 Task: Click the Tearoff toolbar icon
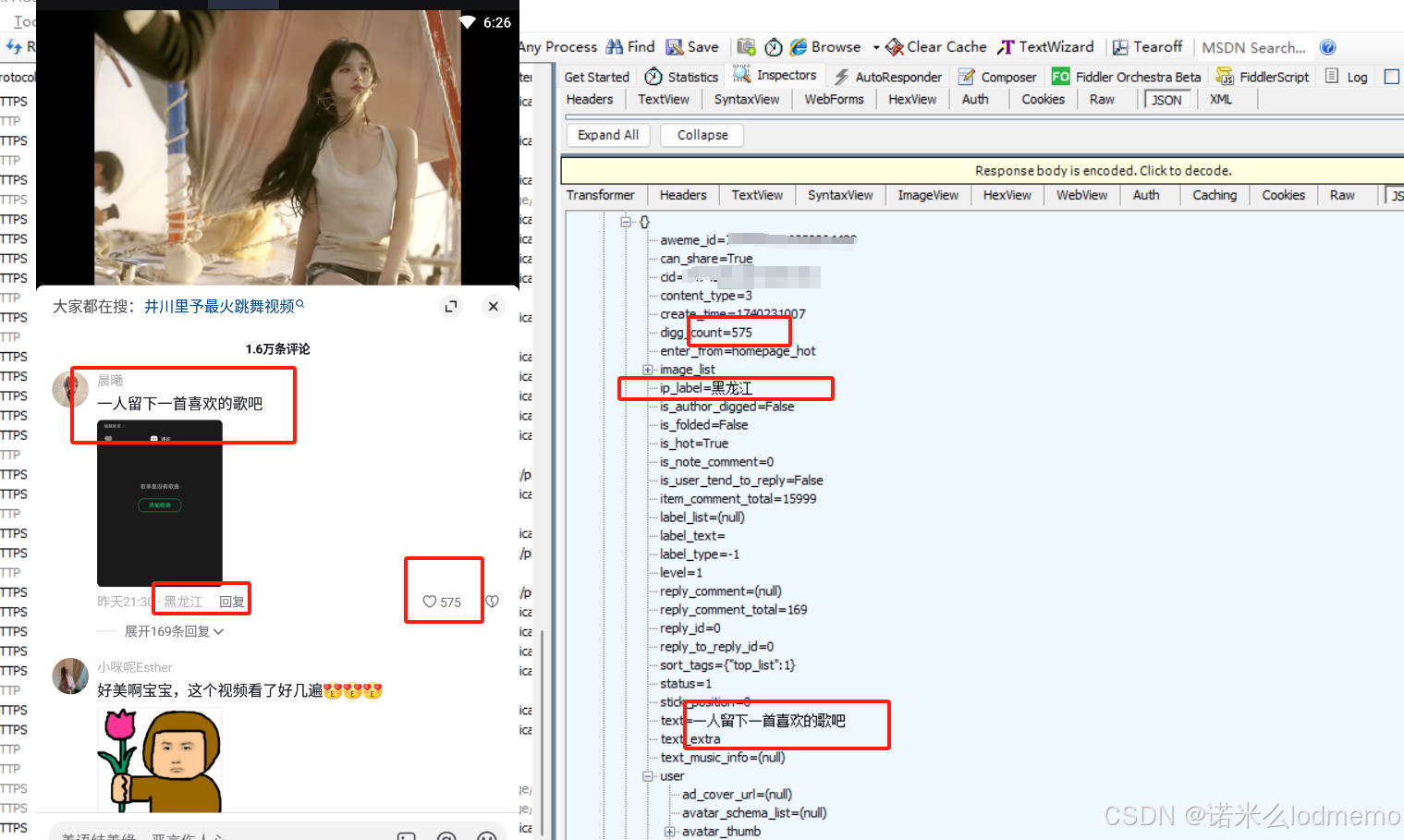[x=1120, y=47]
